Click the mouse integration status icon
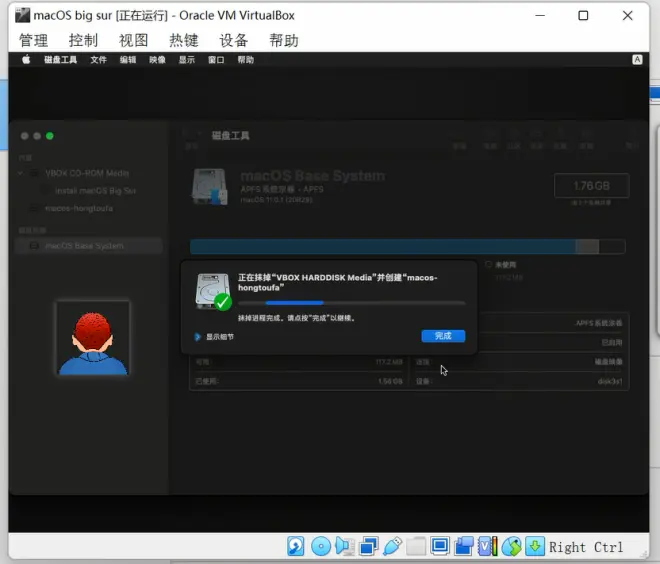The image size is (660, 564). click(512, 546)
